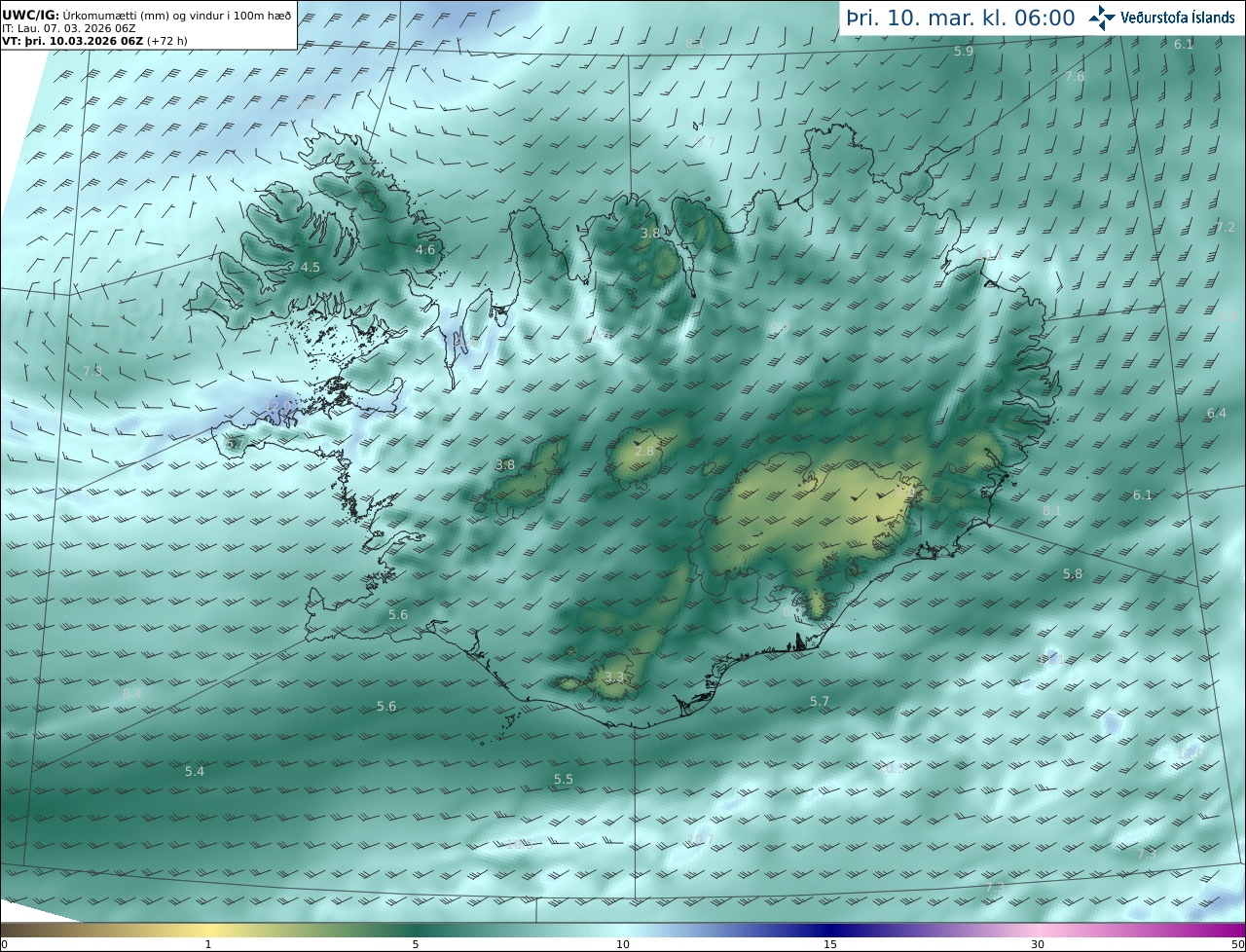Click the colorbar tick label 50
This screenshot has height=952, width=1246.
click(x=1238, y=944)
